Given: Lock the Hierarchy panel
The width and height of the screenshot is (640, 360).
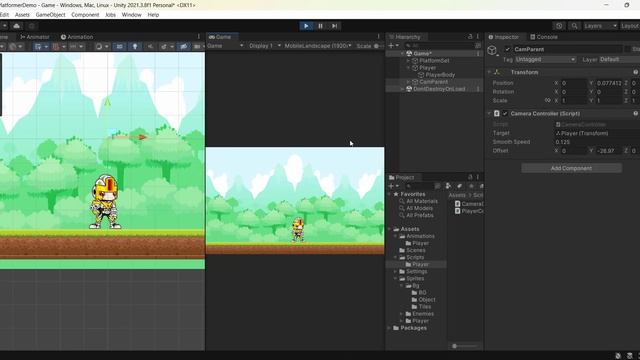Looking at the screenshot, I should (x=470, y=37).
